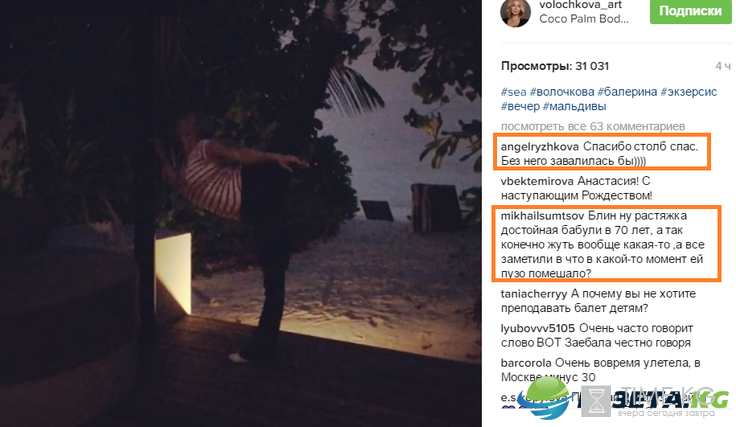Screen dimensions: 736x427
Task: Open the #вечер hashtag
Action: click(520, 106)
